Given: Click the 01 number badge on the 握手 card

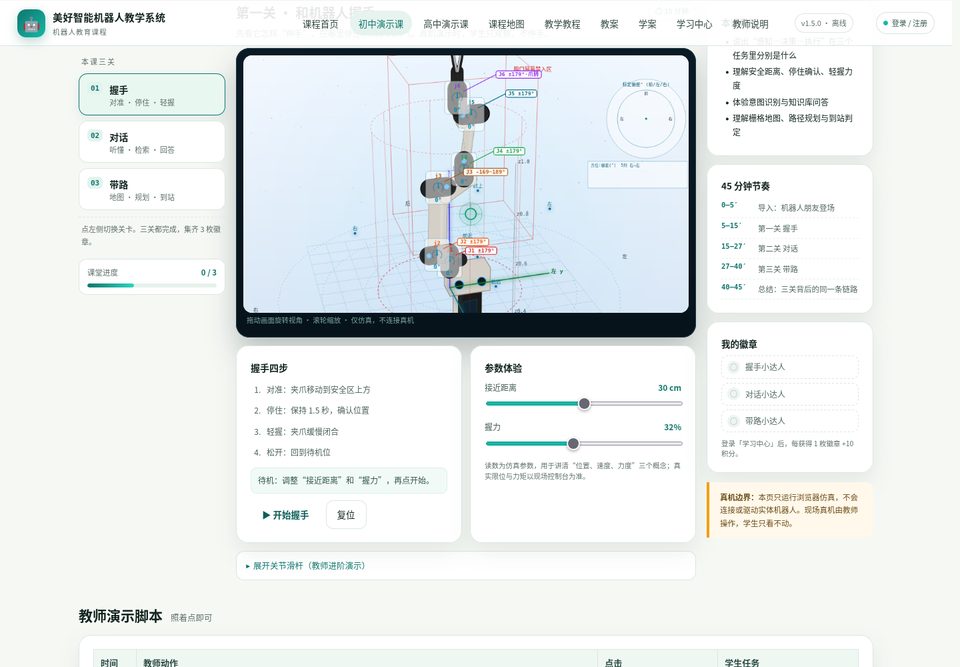Looking at the screenshot, I should coord(95,88).
